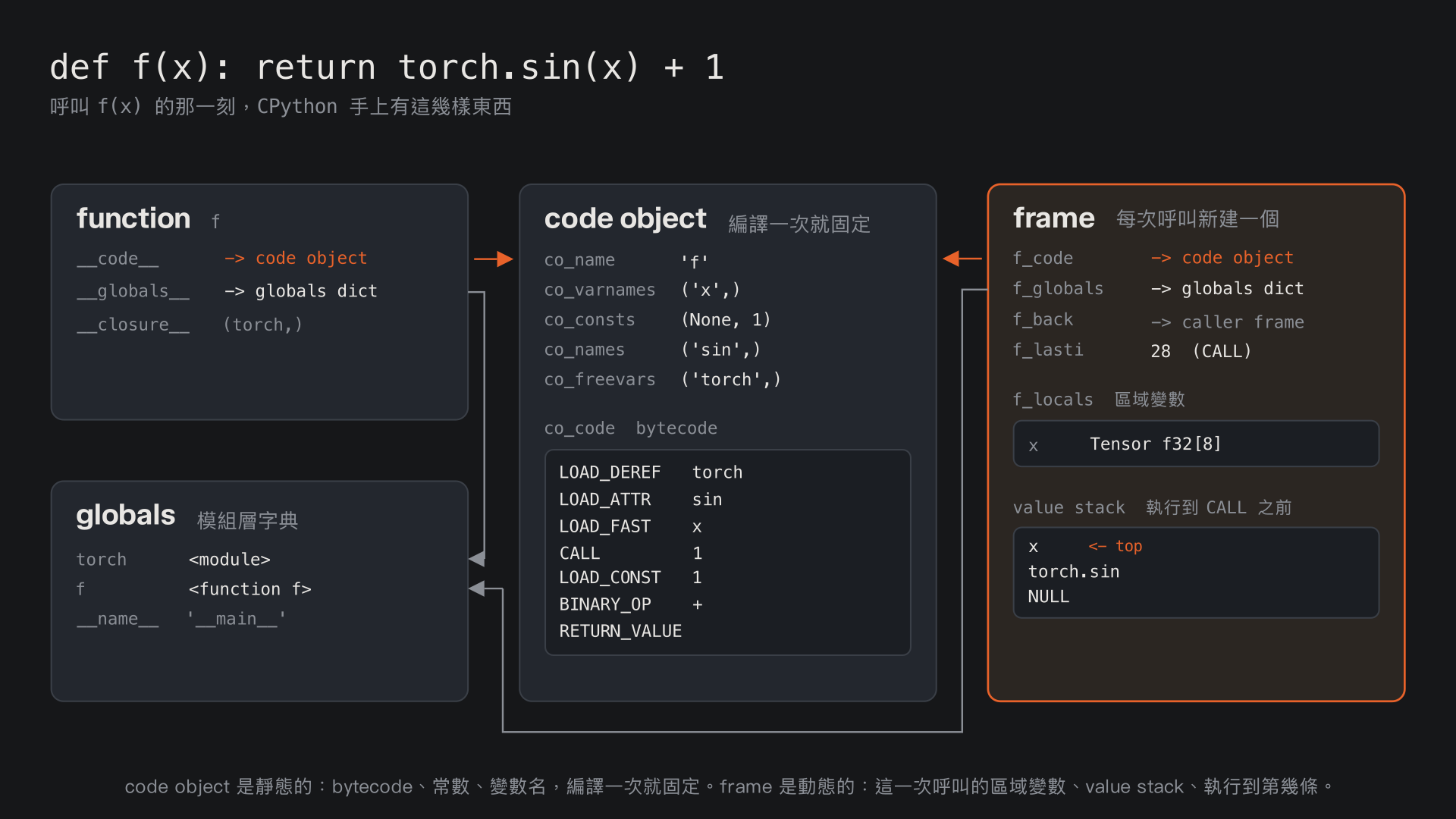Click the '每次呼叫新建一個' label
This screenshot has height=819, width=1456.
pos(1197,219)
